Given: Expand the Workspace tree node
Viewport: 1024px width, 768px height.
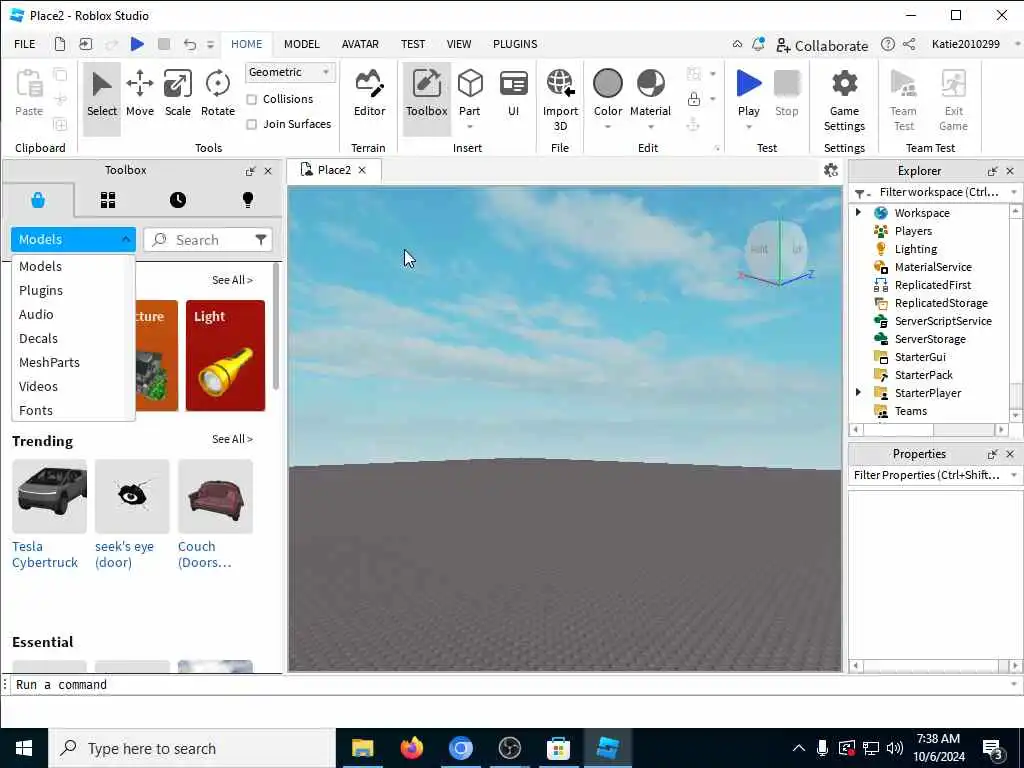Looking at the screenshot, I should click(x=858, y=212).
